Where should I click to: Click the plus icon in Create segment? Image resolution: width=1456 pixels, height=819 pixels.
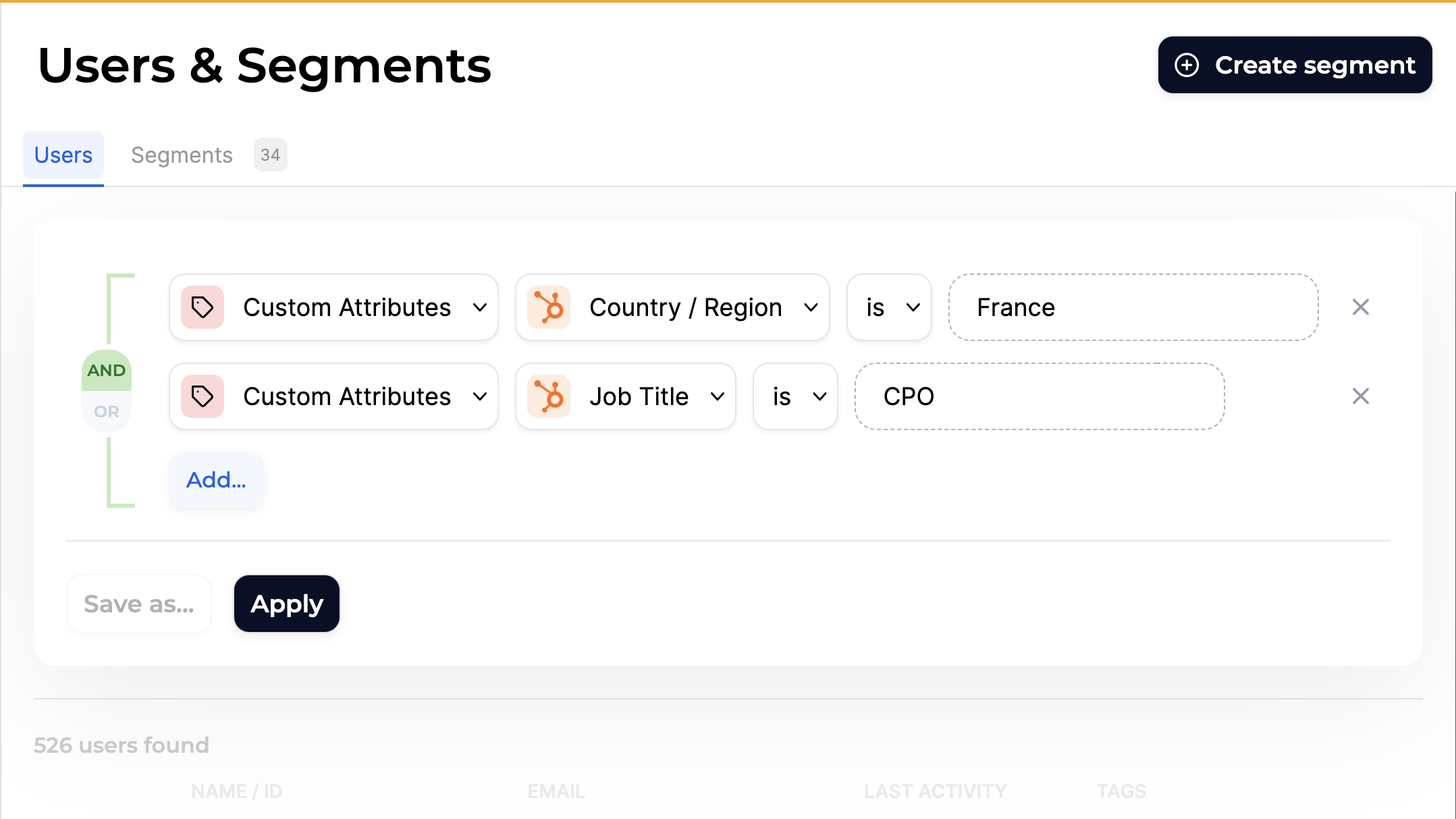click(1187, 65)
